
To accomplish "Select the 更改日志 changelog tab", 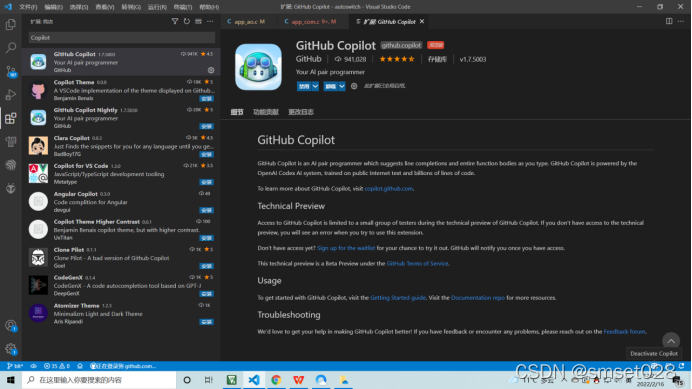I will click(x=301, y=112).
